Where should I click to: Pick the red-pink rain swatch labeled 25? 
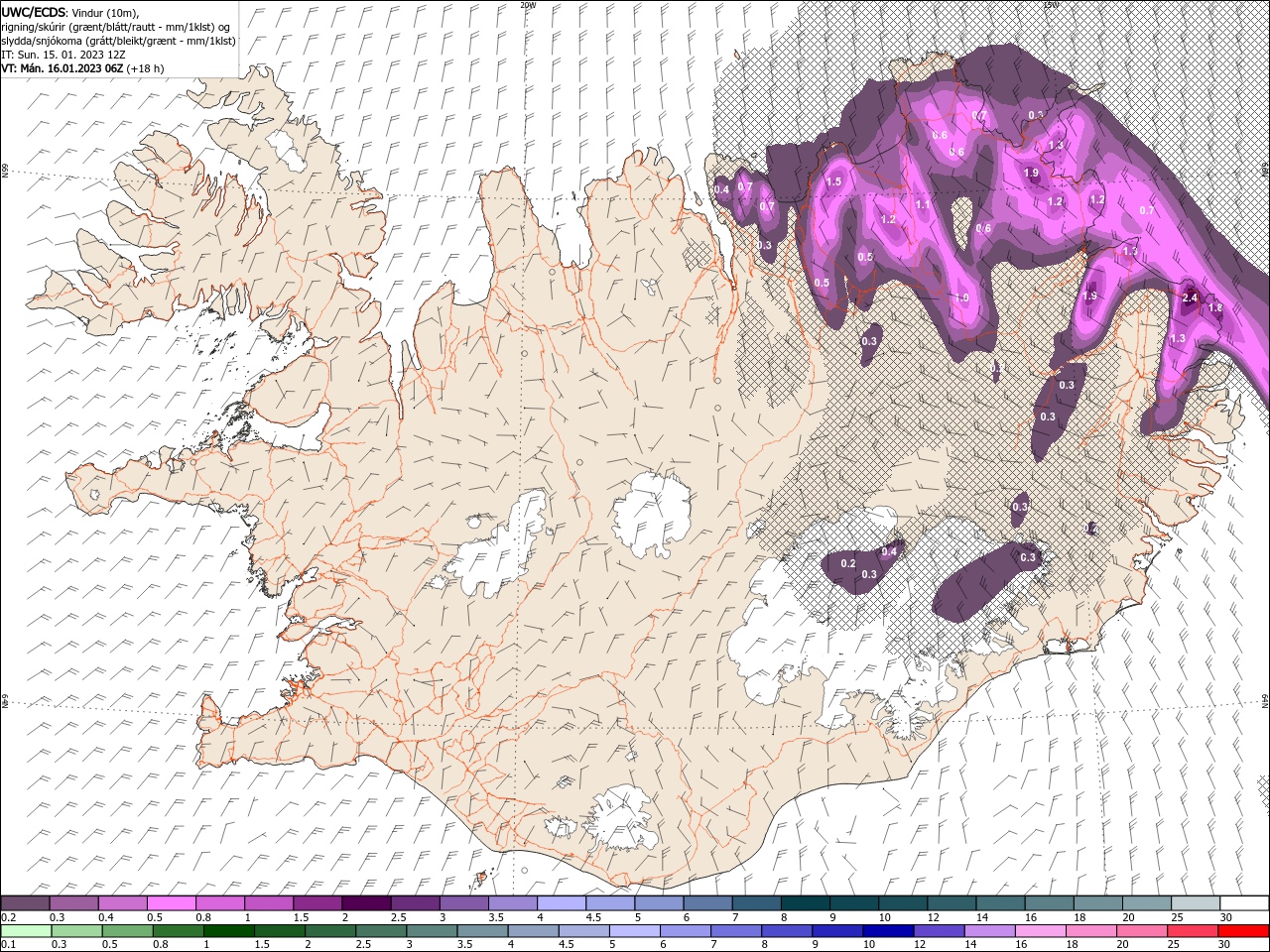click(x=1193, y=931)
